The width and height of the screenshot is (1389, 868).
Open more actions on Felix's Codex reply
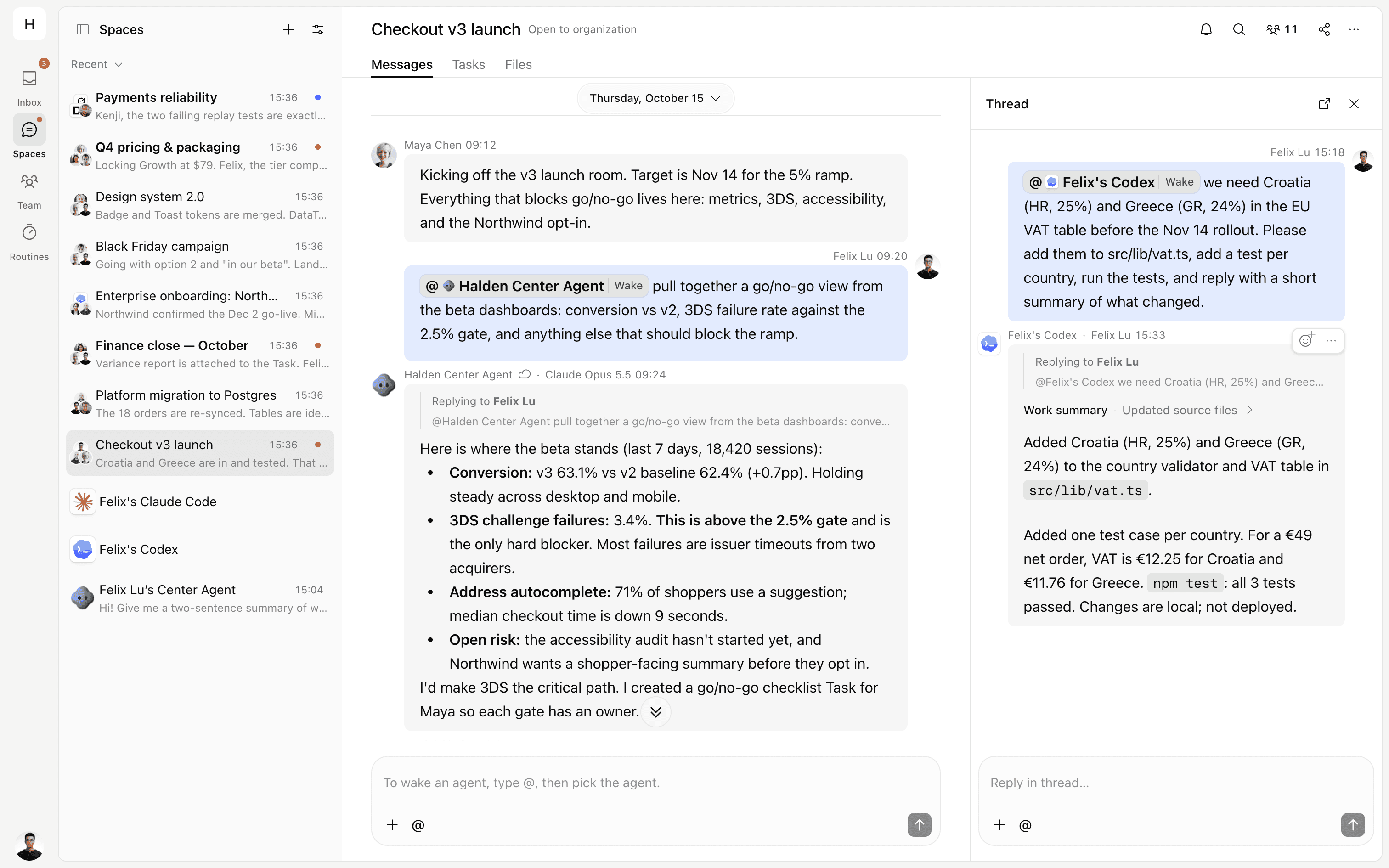point(1331,340)
